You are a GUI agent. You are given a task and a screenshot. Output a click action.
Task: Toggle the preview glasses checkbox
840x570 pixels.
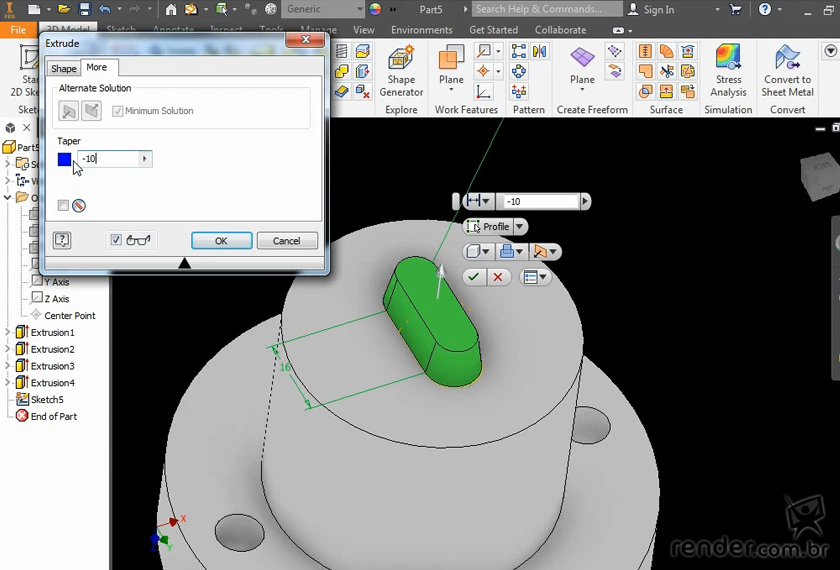[116, 240]
